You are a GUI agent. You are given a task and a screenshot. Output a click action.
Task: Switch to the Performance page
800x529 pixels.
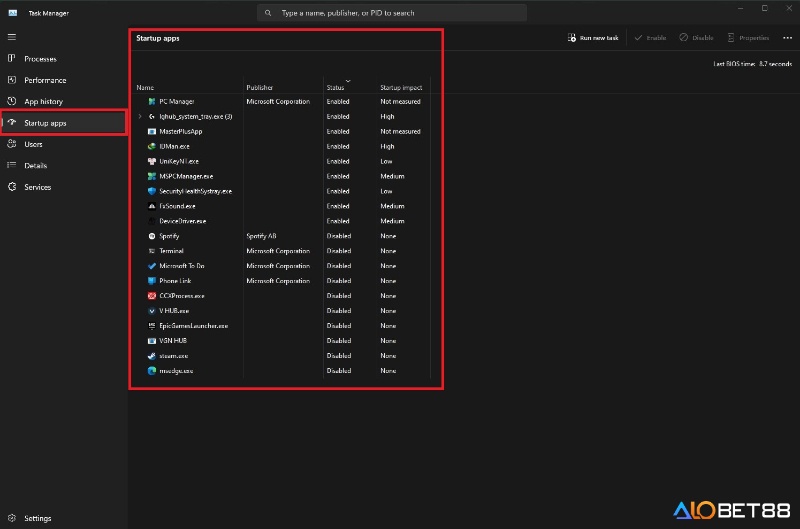point(45,80)
